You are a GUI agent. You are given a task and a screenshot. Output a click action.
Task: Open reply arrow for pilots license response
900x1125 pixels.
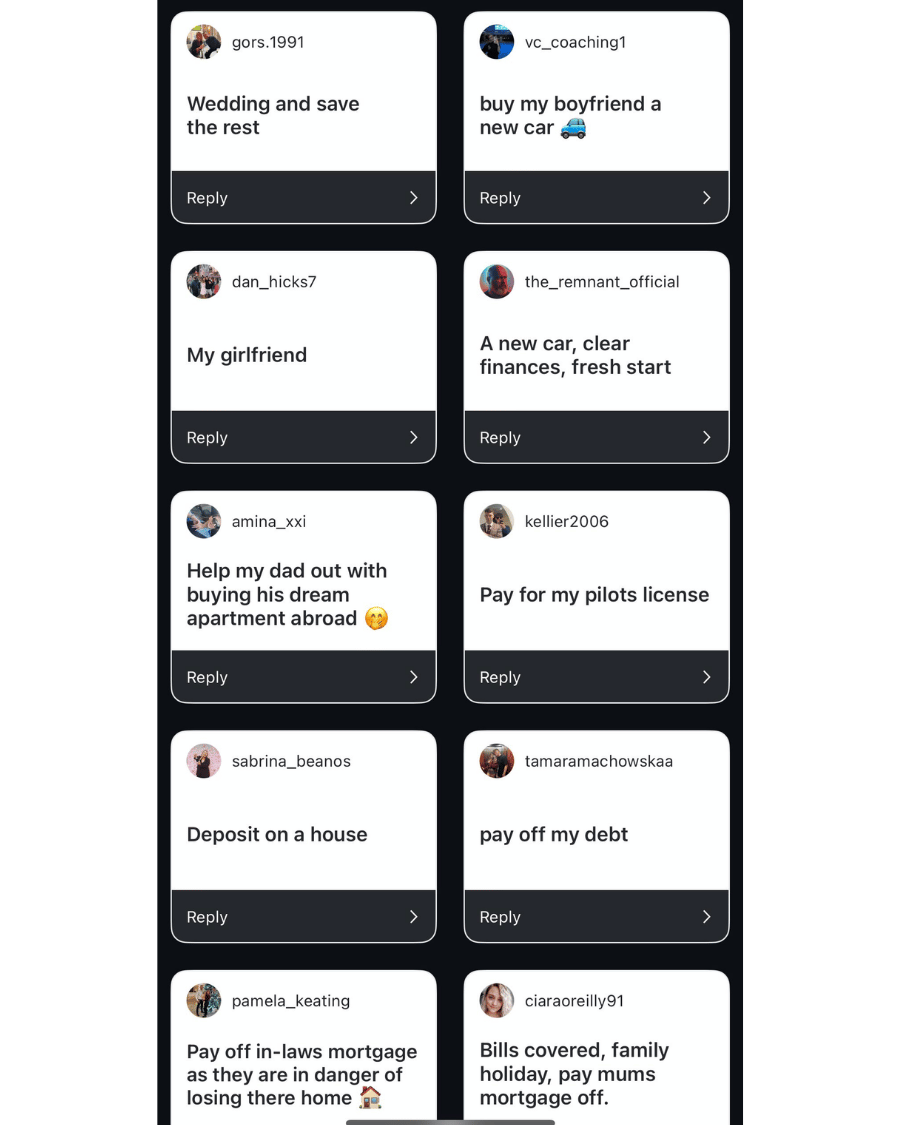point(707,677)
